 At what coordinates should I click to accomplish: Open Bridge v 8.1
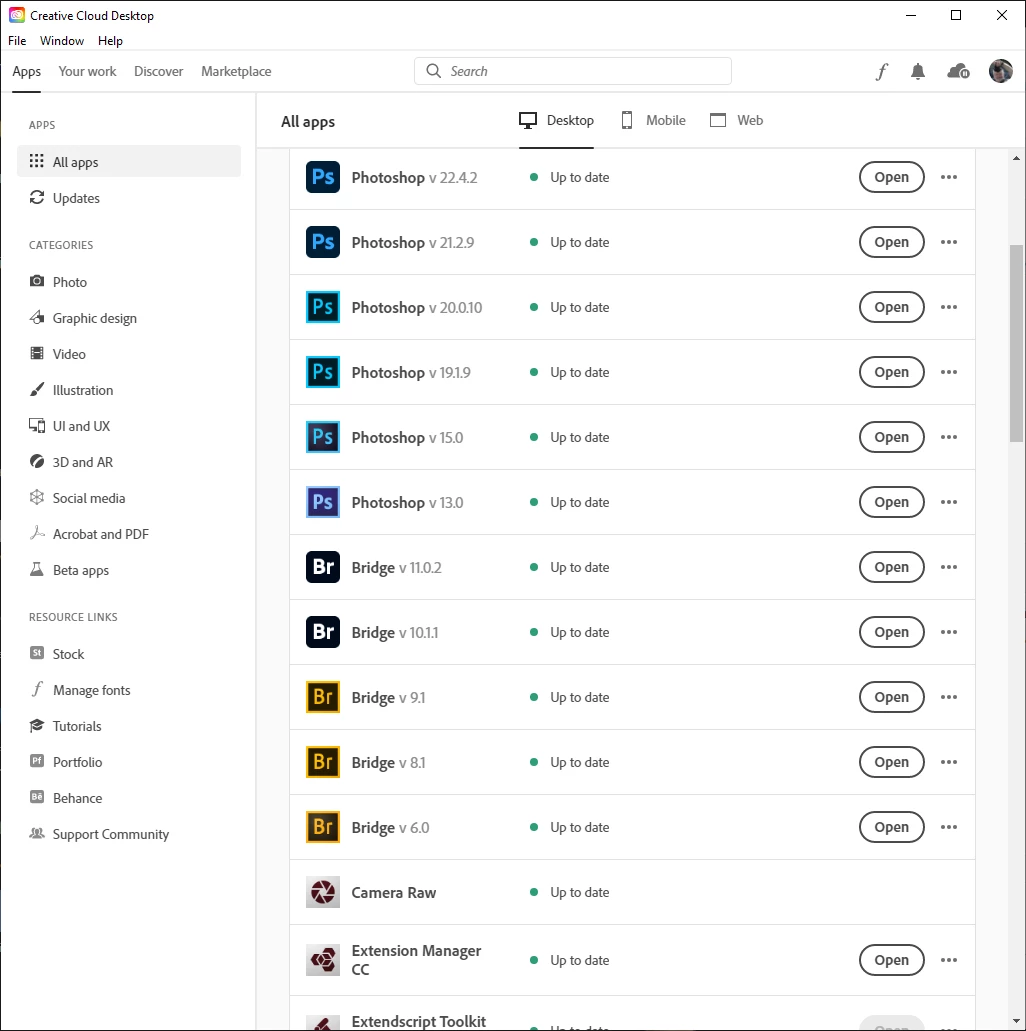[891, 762]
